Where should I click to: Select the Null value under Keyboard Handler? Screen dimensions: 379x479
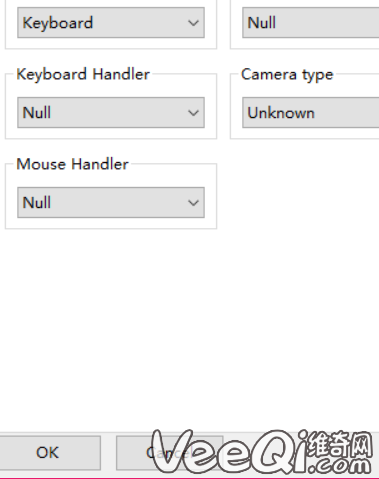(37, 113)
